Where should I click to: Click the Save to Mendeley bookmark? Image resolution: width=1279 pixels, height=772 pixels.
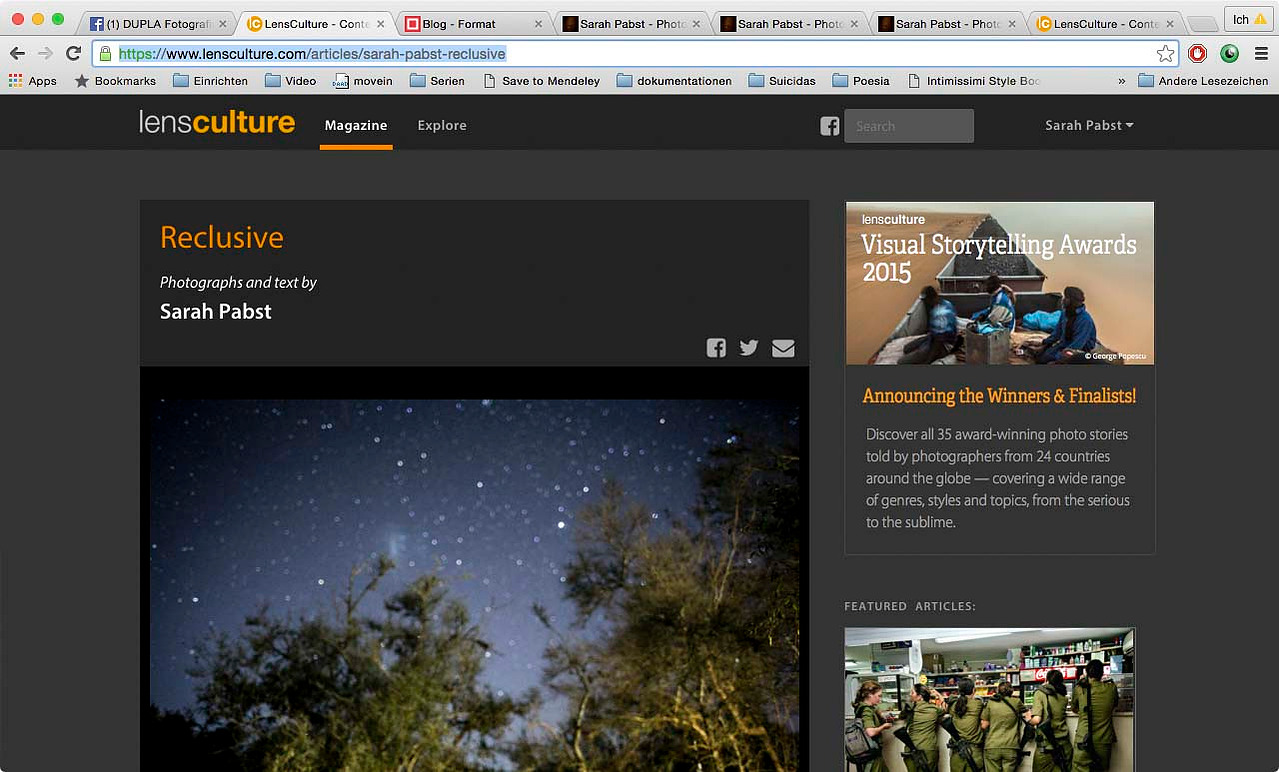click(541, 81)
